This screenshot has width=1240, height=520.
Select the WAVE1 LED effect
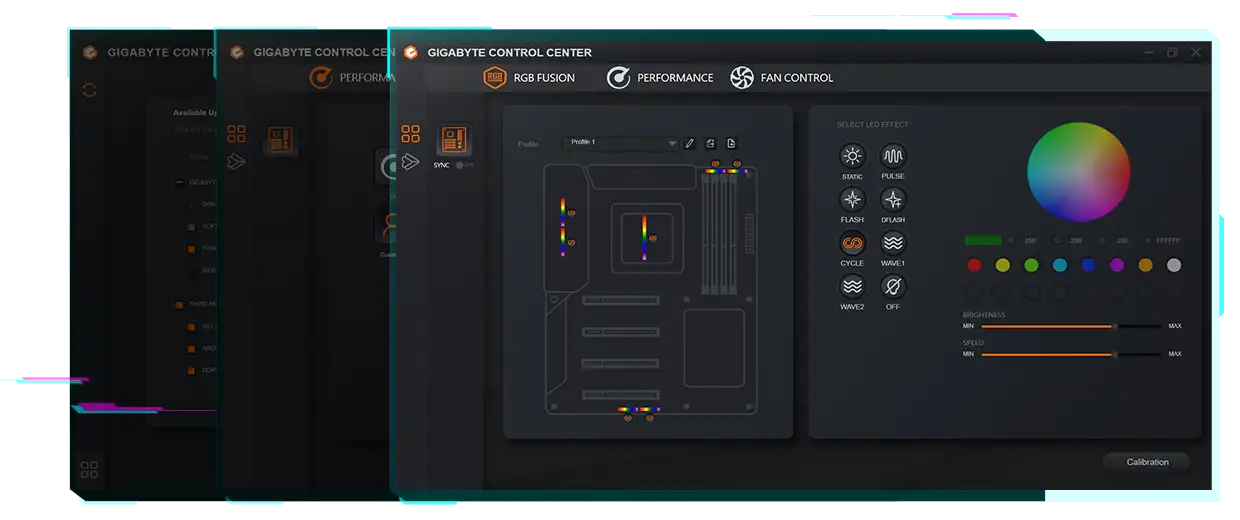coord(893,243)
